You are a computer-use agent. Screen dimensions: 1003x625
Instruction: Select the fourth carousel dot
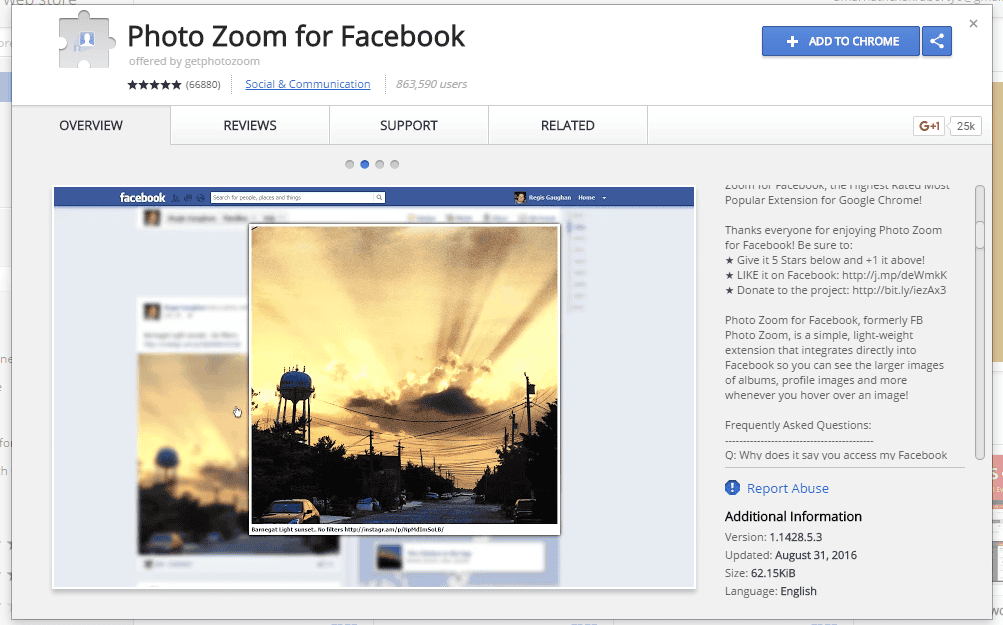(x=394, y=164)
